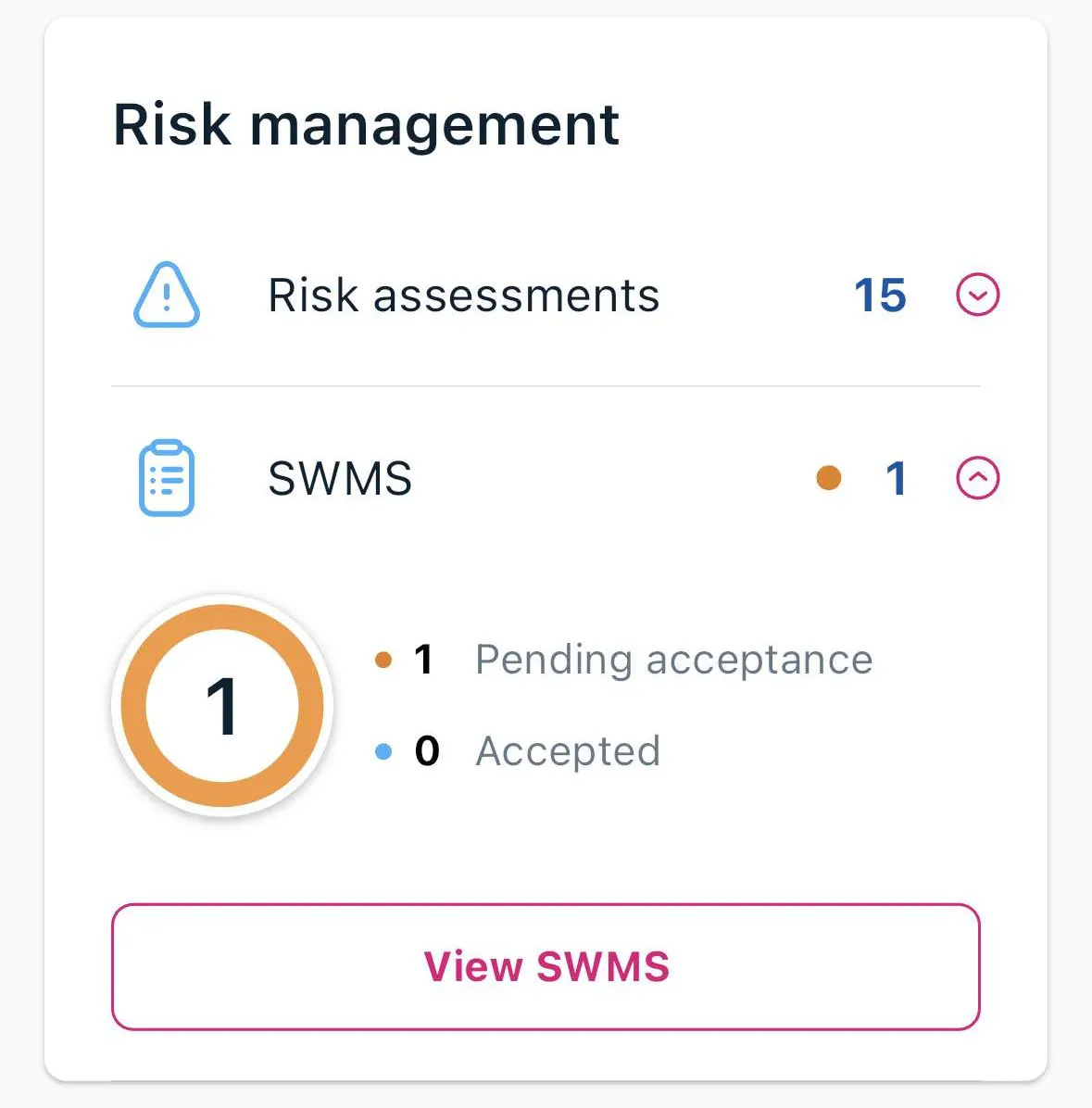Click the Risk assessments warning triangle icon
This screenshot has width=1092, height=1108.
(167, 296)
